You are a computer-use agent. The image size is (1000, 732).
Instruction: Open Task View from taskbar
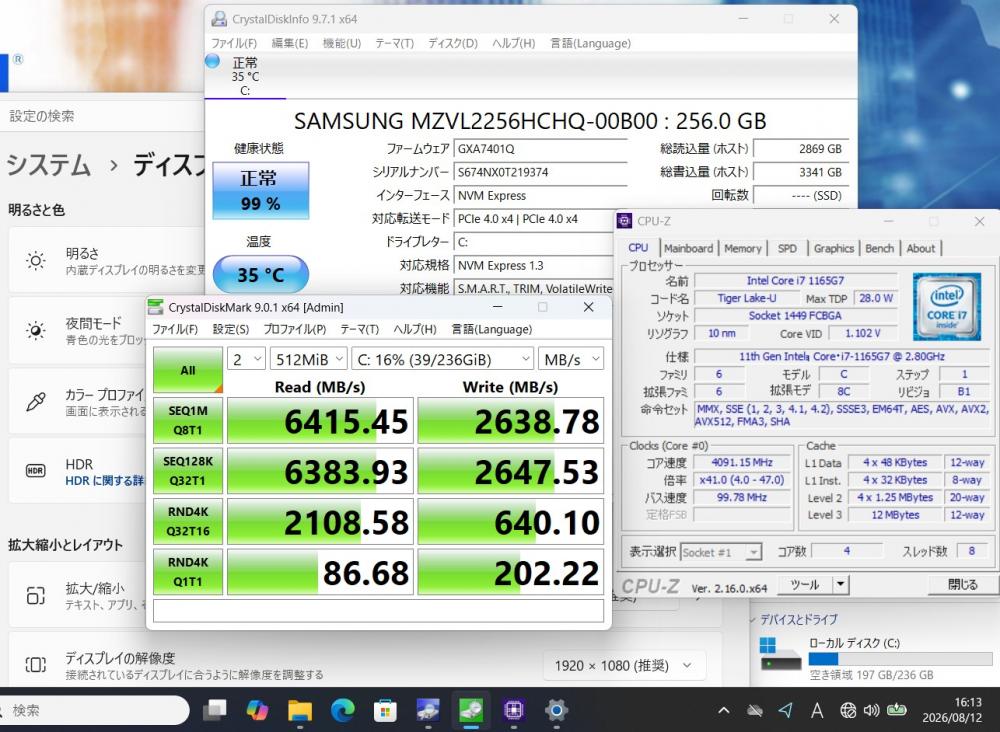[x=215, y=710]
